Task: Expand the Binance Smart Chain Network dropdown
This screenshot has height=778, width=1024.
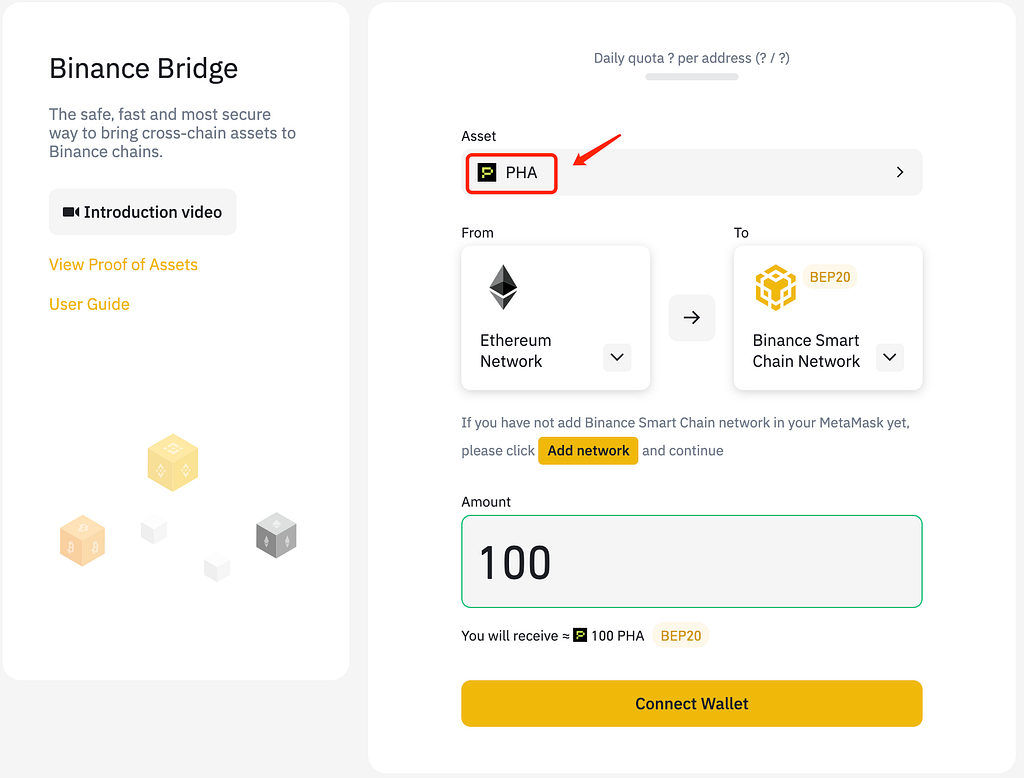Action: point(889,357)
